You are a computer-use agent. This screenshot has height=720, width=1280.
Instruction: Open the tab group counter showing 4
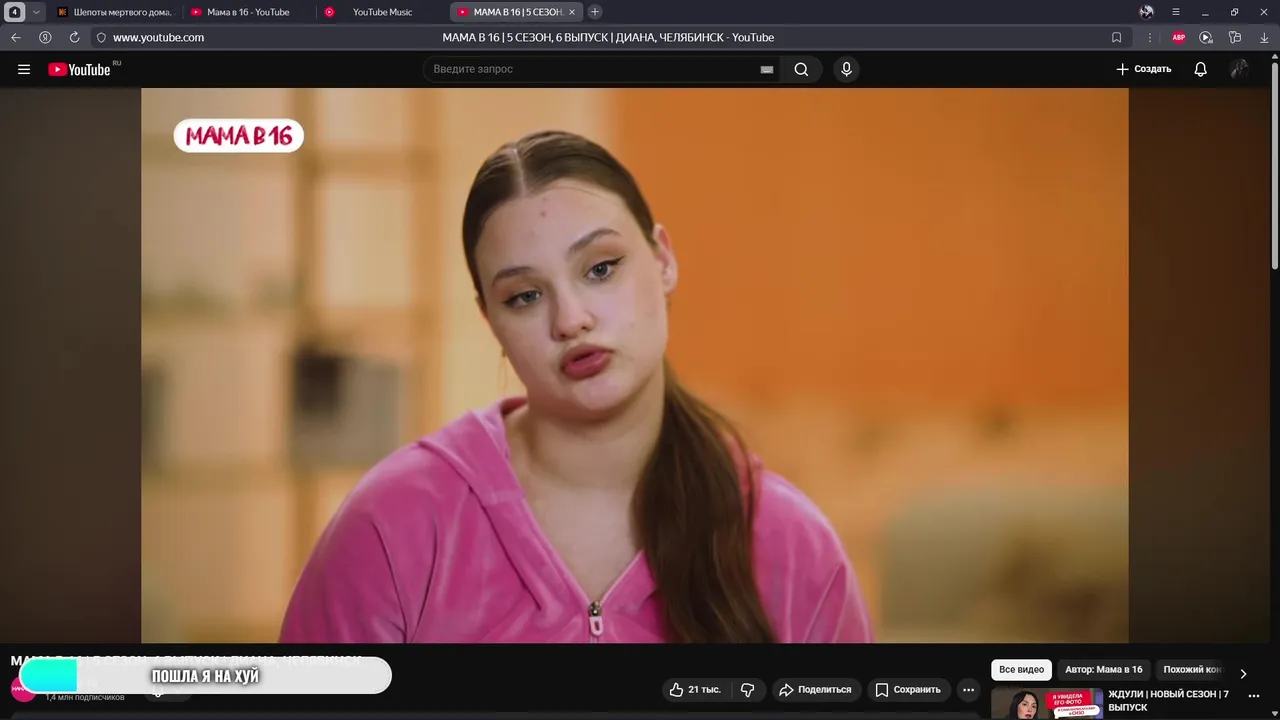(x=15, y=12)
